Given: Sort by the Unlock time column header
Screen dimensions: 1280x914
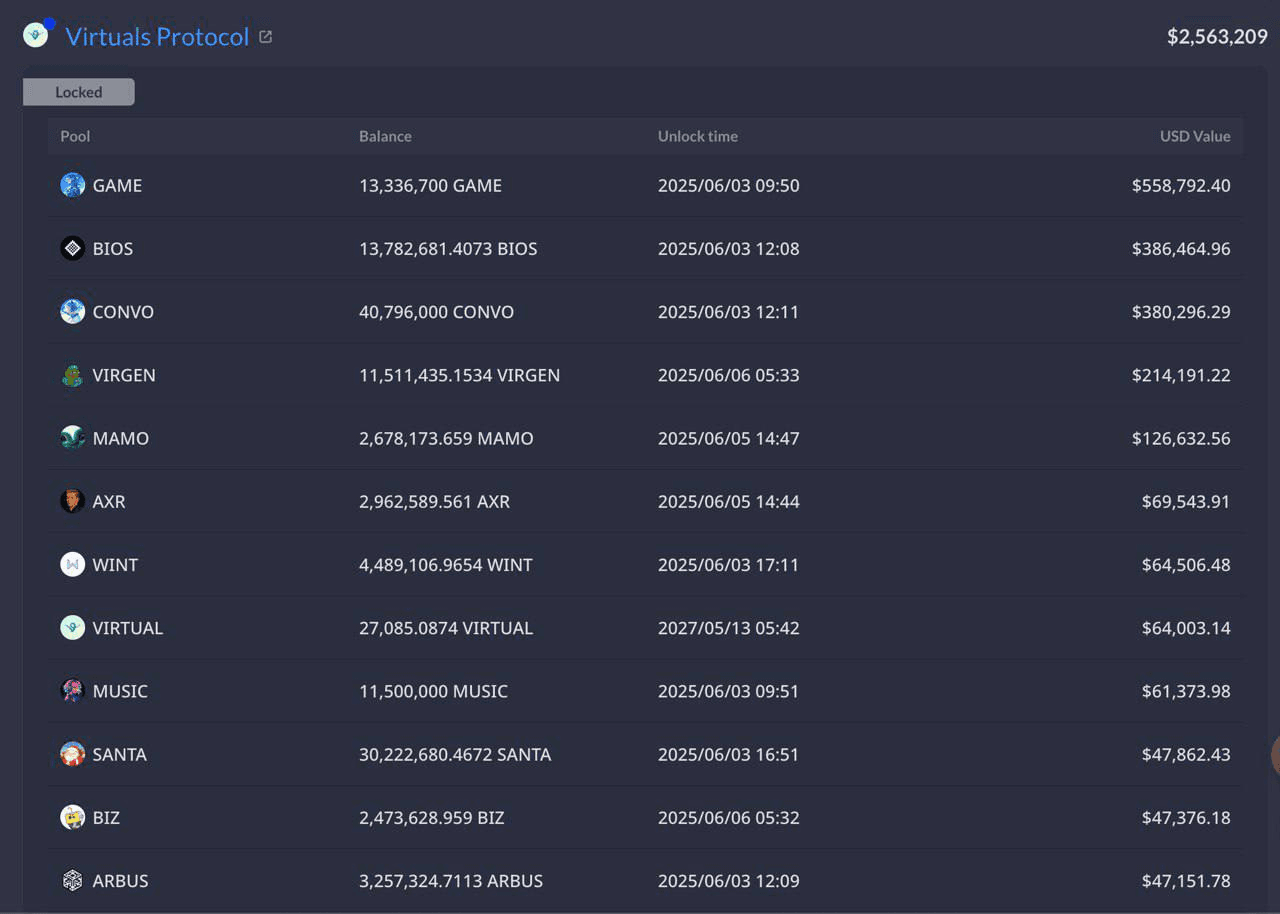Looking at the screenshot, I should (x=698, y=136).
